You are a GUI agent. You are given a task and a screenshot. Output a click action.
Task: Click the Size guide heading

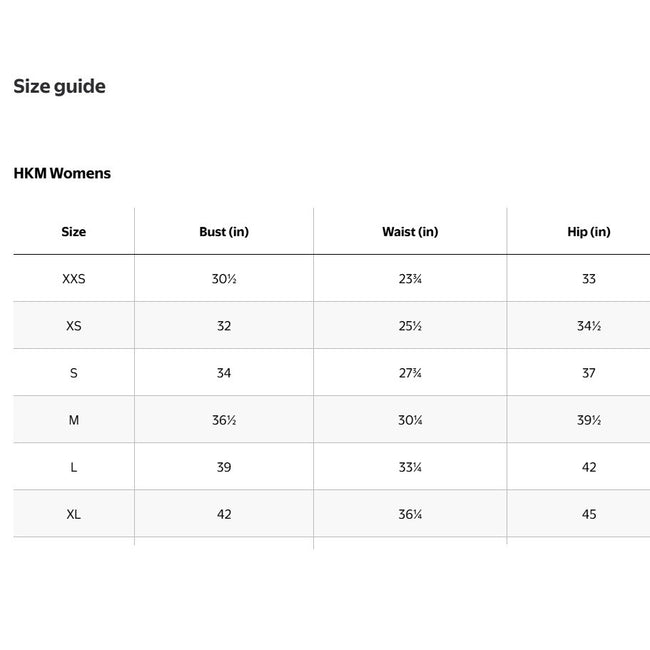(59, 87)
